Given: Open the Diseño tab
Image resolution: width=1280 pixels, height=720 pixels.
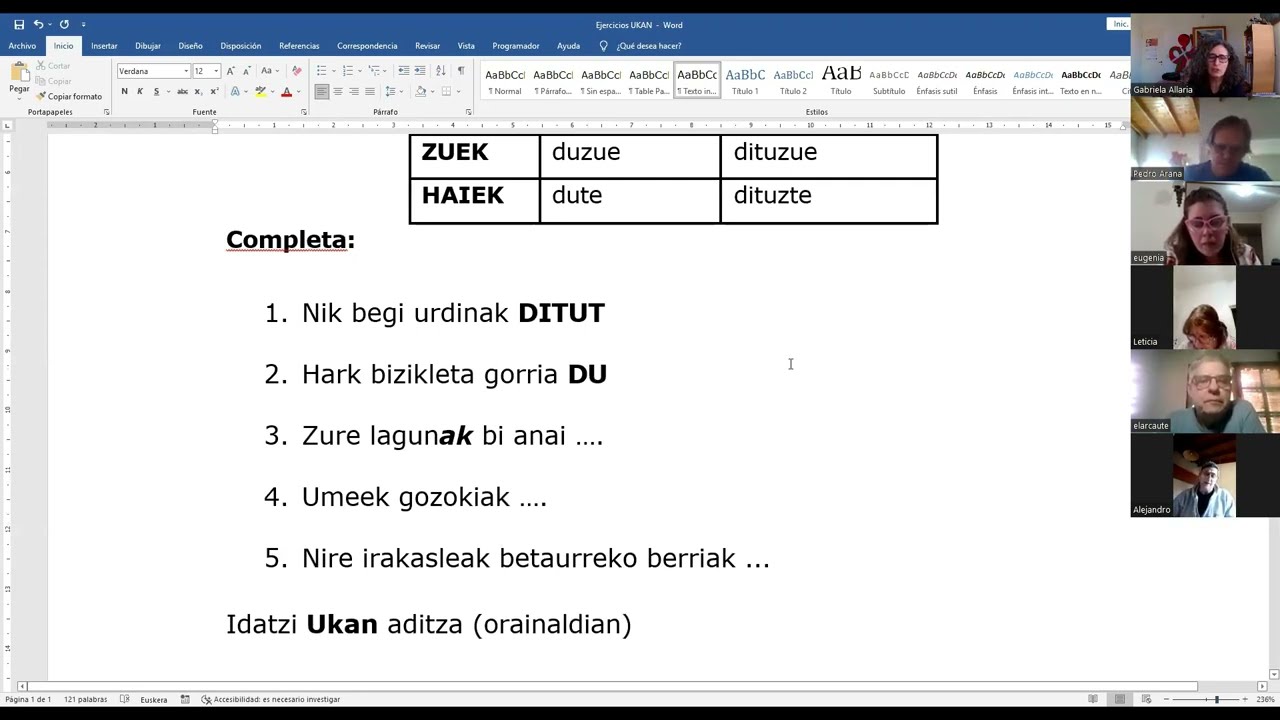Looking at the screenshot, I should (190, 46).
